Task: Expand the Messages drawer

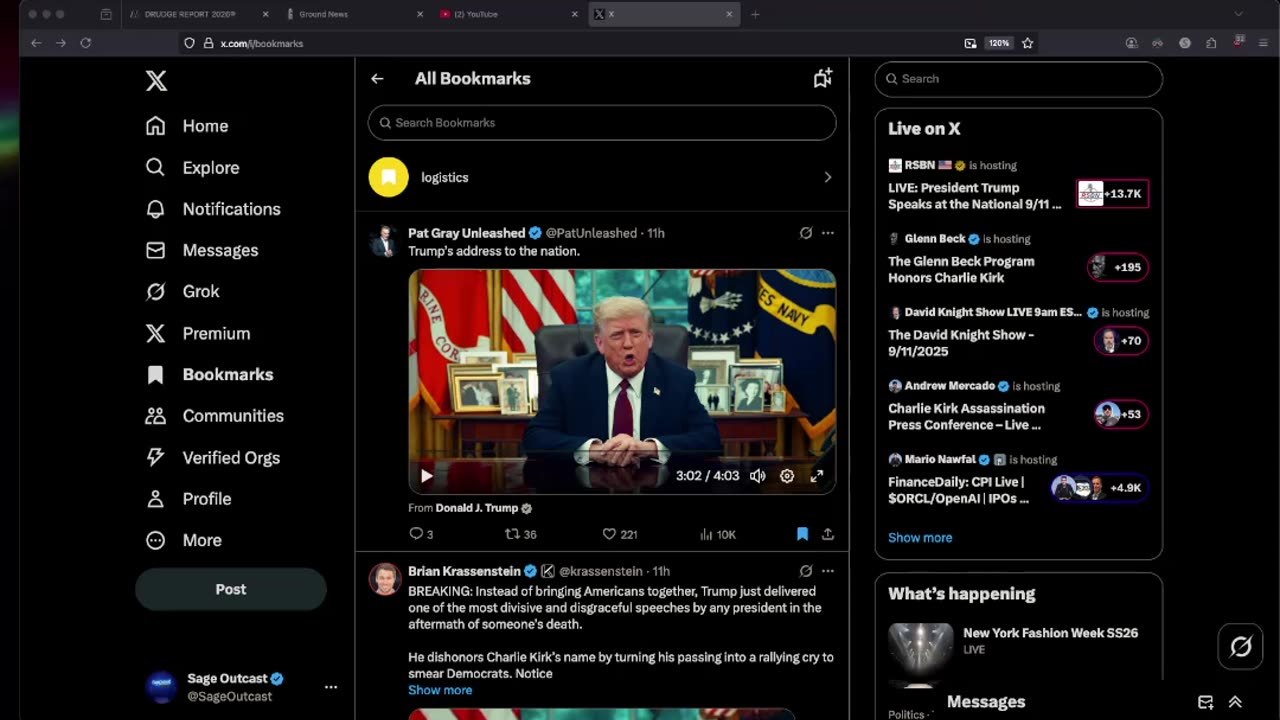Action: click(x=1235, y=702)
